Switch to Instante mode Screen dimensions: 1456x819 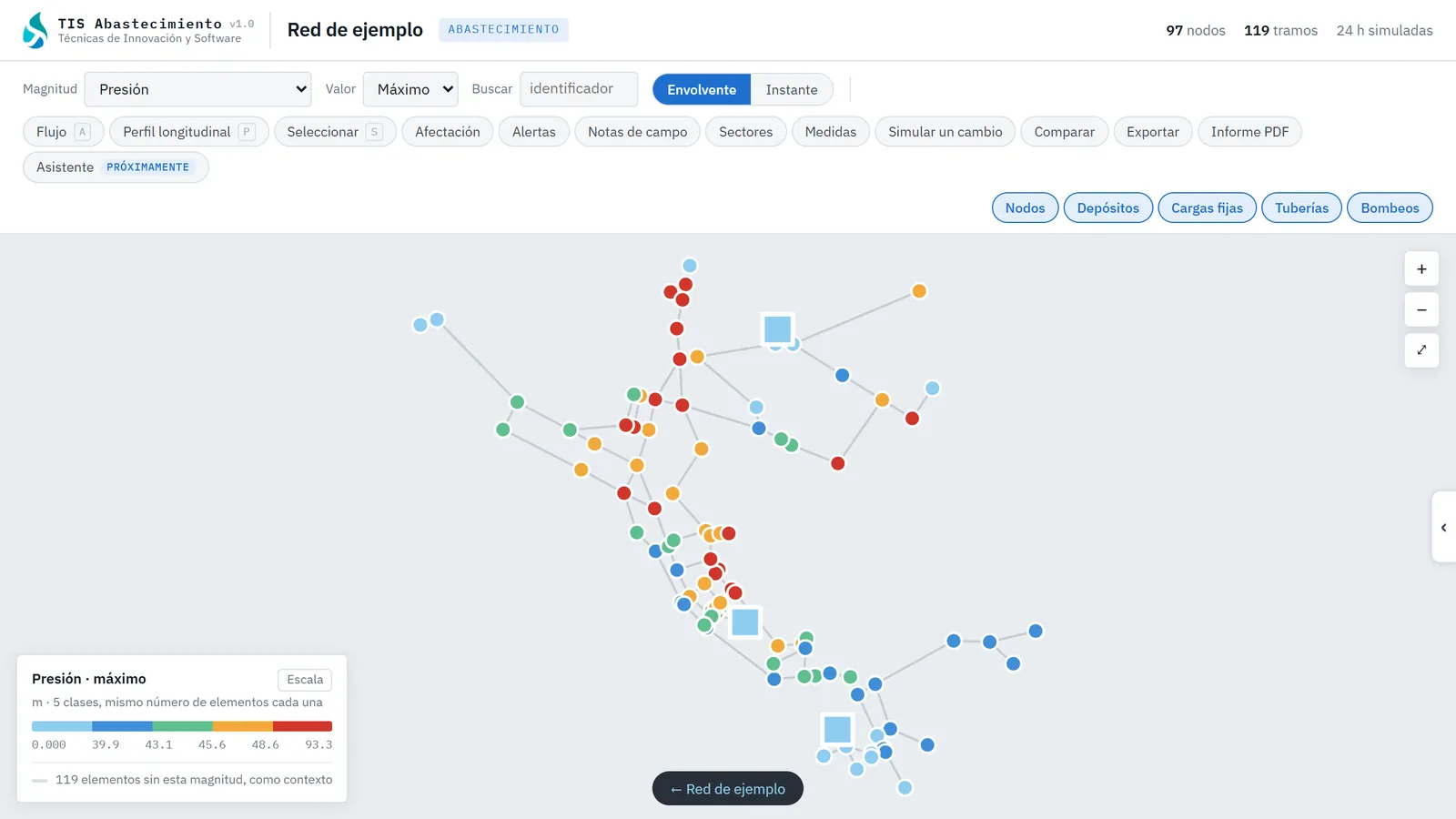tap(792, 89)
